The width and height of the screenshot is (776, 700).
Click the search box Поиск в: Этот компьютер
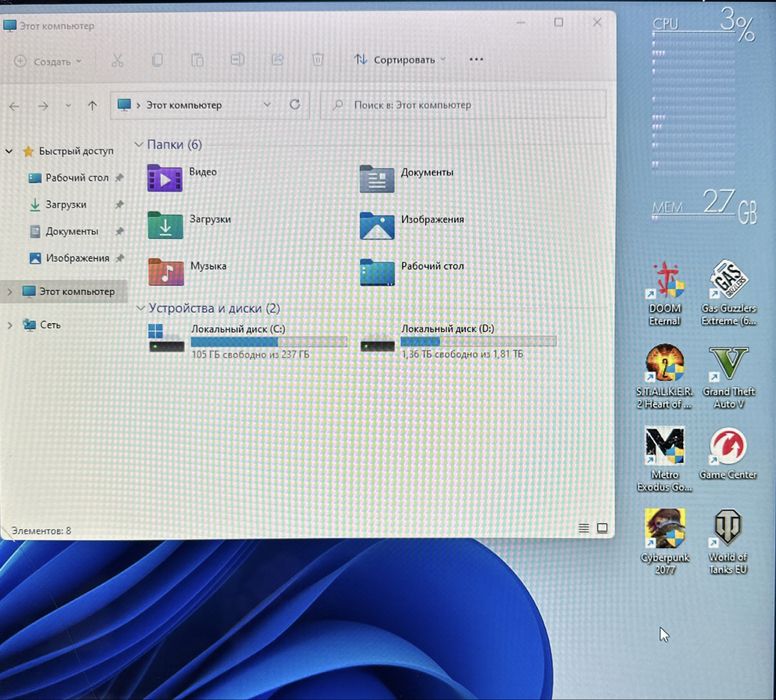pos(463,105)
